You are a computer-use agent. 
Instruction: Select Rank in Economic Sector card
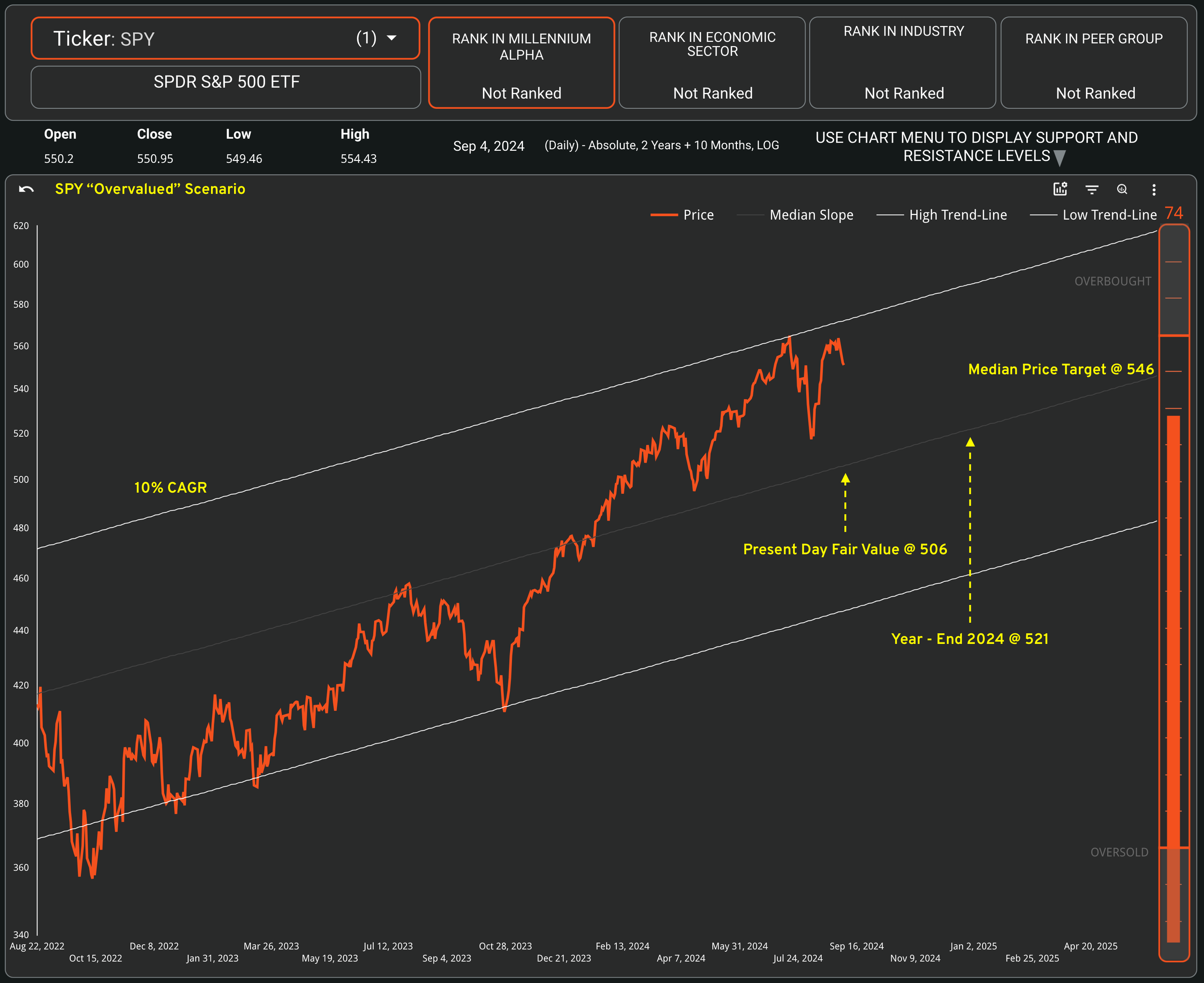(x=712, y=62)
